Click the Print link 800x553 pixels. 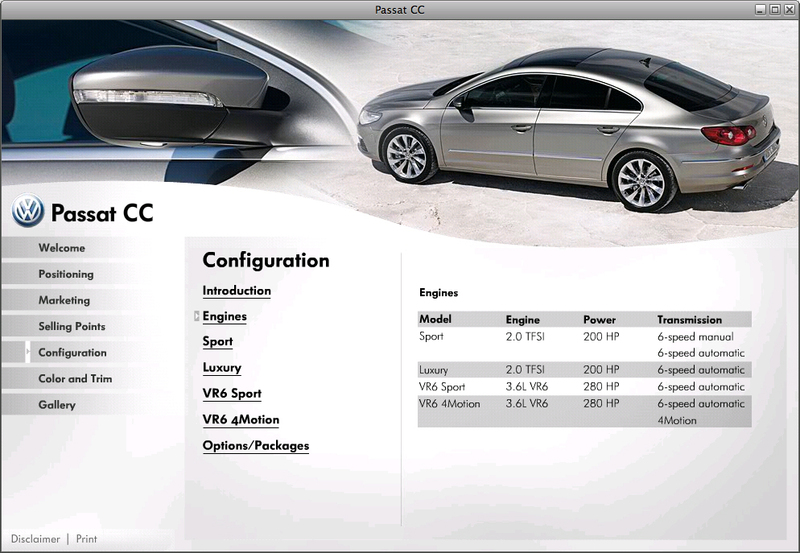pyautogui.click(x=86, y=539)
